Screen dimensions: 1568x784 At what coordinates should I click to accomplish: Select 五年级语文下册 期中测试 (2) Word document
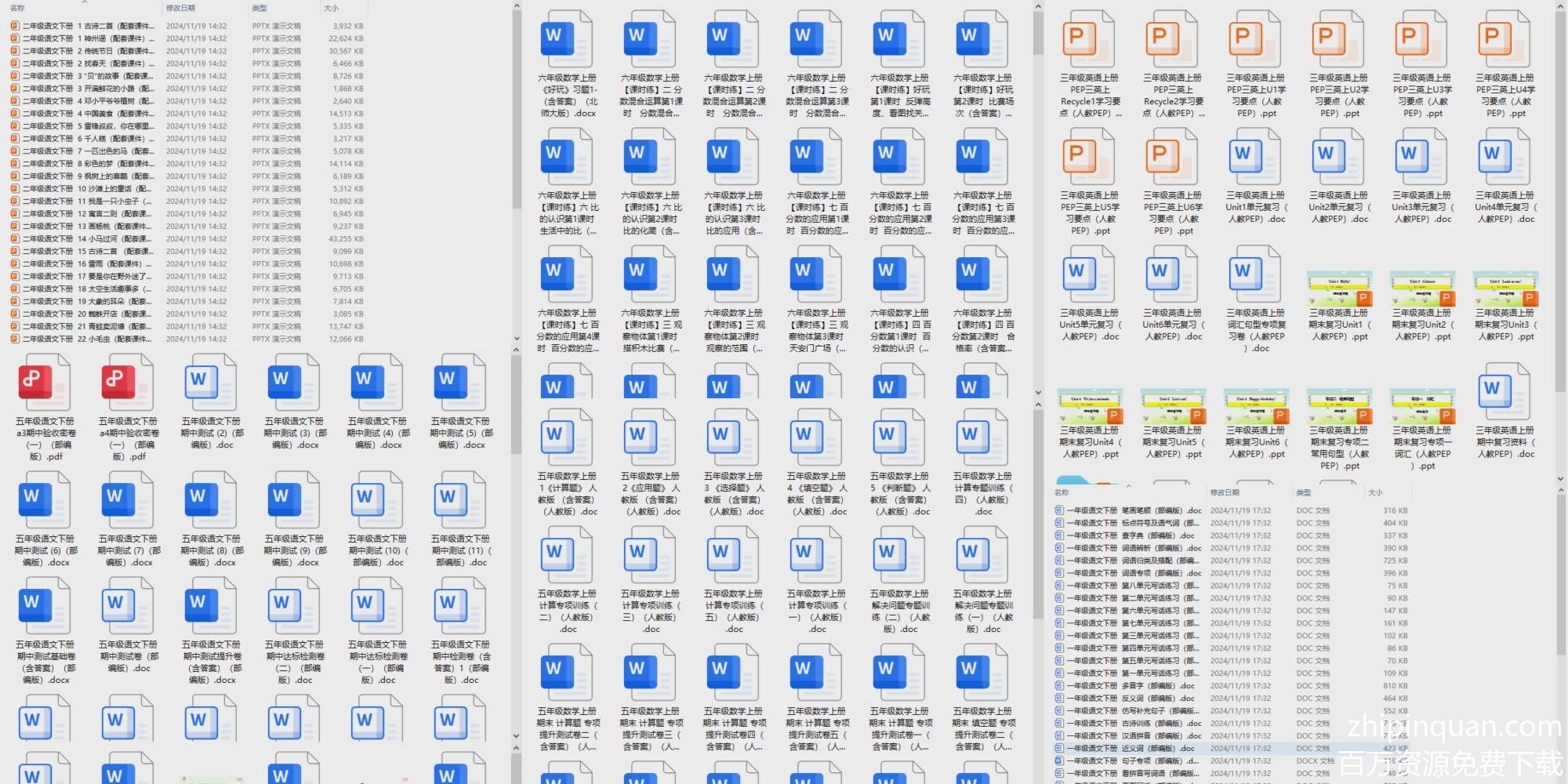[211, 382]
